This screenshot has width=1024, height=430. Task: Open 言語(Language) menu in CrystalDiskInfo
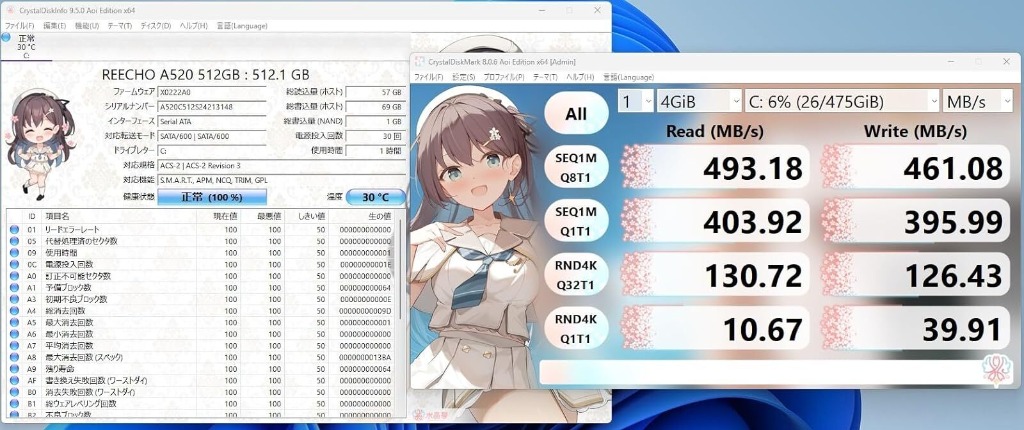coord(242,25)
